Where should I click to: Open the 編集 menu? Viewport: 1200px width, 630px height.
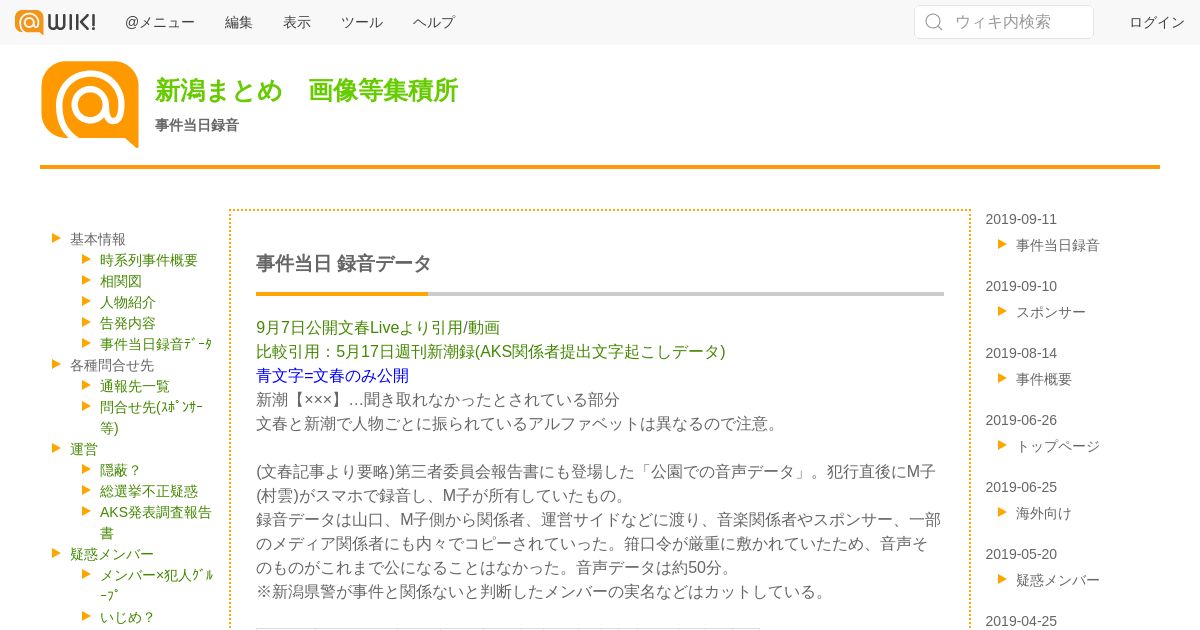click(239, 22)
